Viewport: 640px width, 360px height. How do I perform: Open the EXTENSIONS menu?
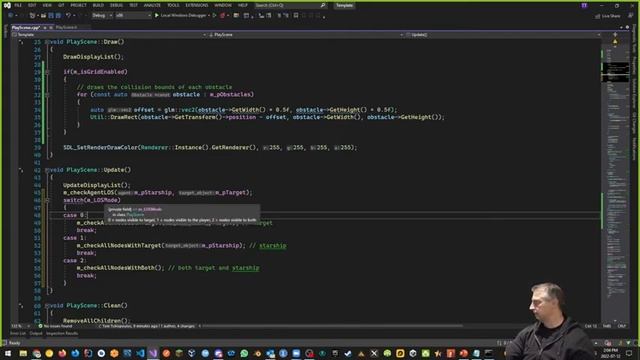[197, 5]
